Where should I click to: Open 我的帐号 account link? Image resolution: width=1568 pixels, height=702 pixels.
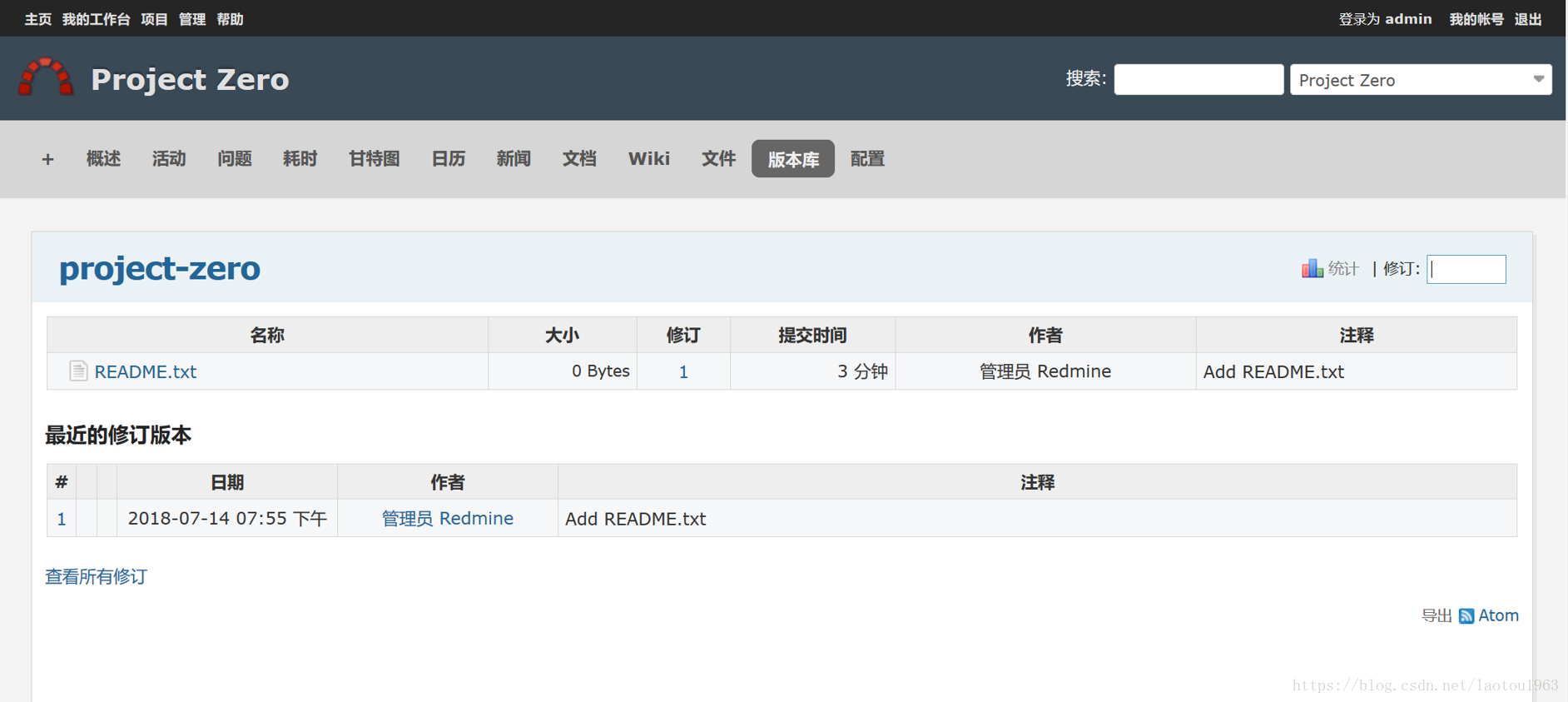[1476, 18]
